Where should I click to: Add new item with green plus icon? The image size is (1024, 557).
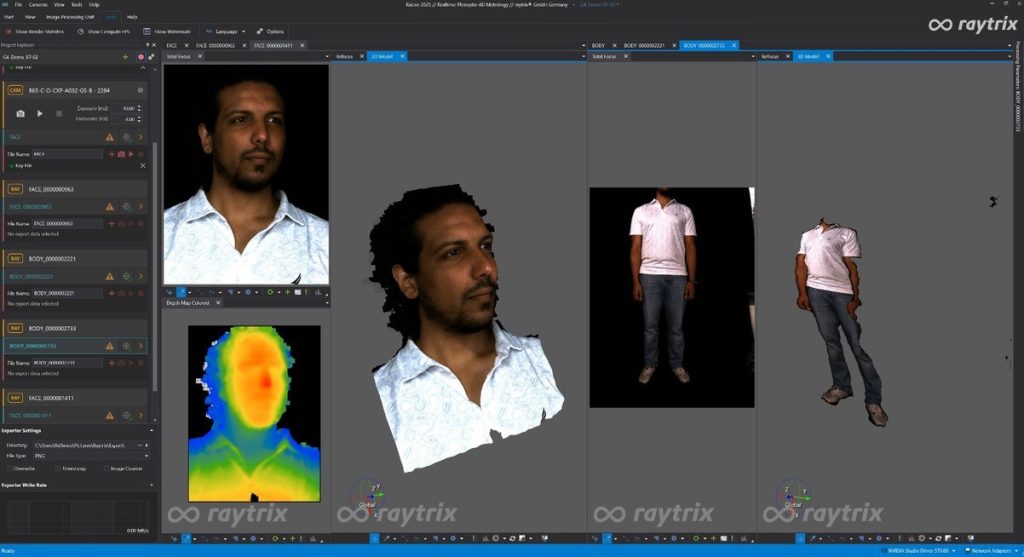125,57
